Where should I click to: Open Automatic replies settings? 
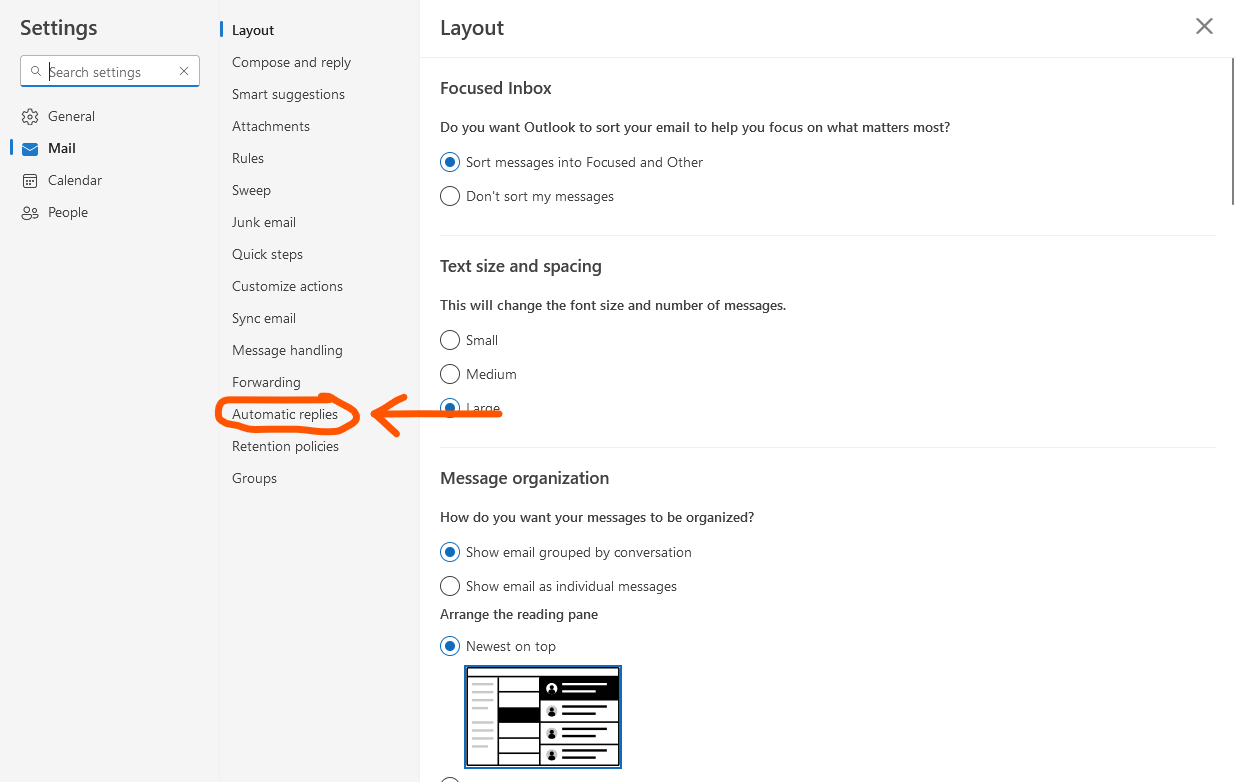285,415
